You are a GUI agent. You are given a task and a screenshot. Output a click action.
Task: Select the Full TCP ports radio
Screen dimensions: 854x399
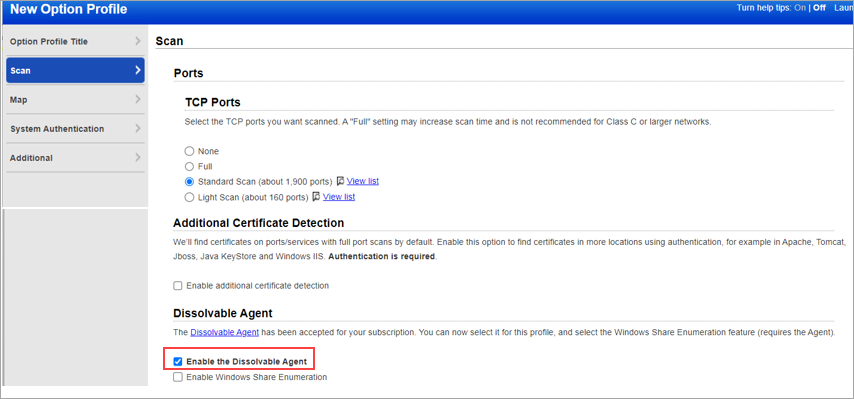coord(190,166)
